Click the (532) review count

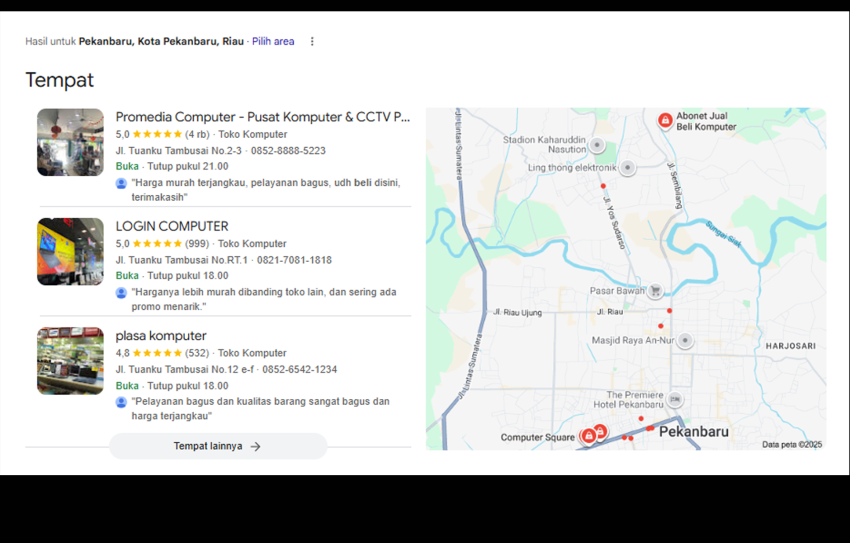197,353
